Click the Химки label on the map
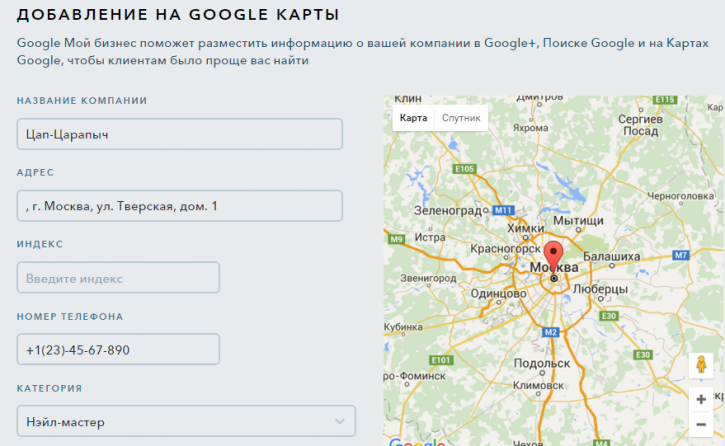725x446 pixels. tap(525, 228)
